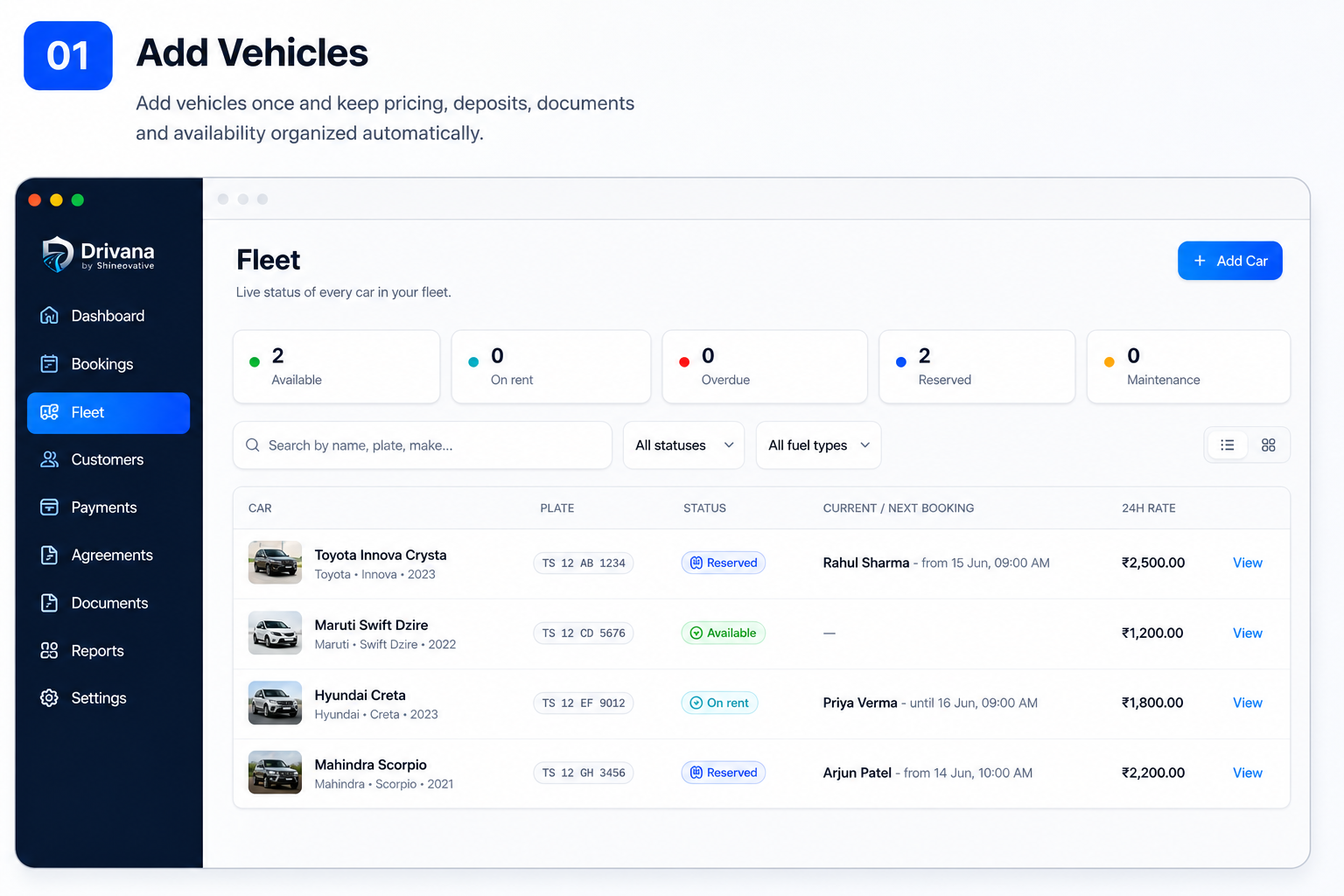Open the All fuel types dropdown
The image size is (1344, 896).
(x=818, y=445)
